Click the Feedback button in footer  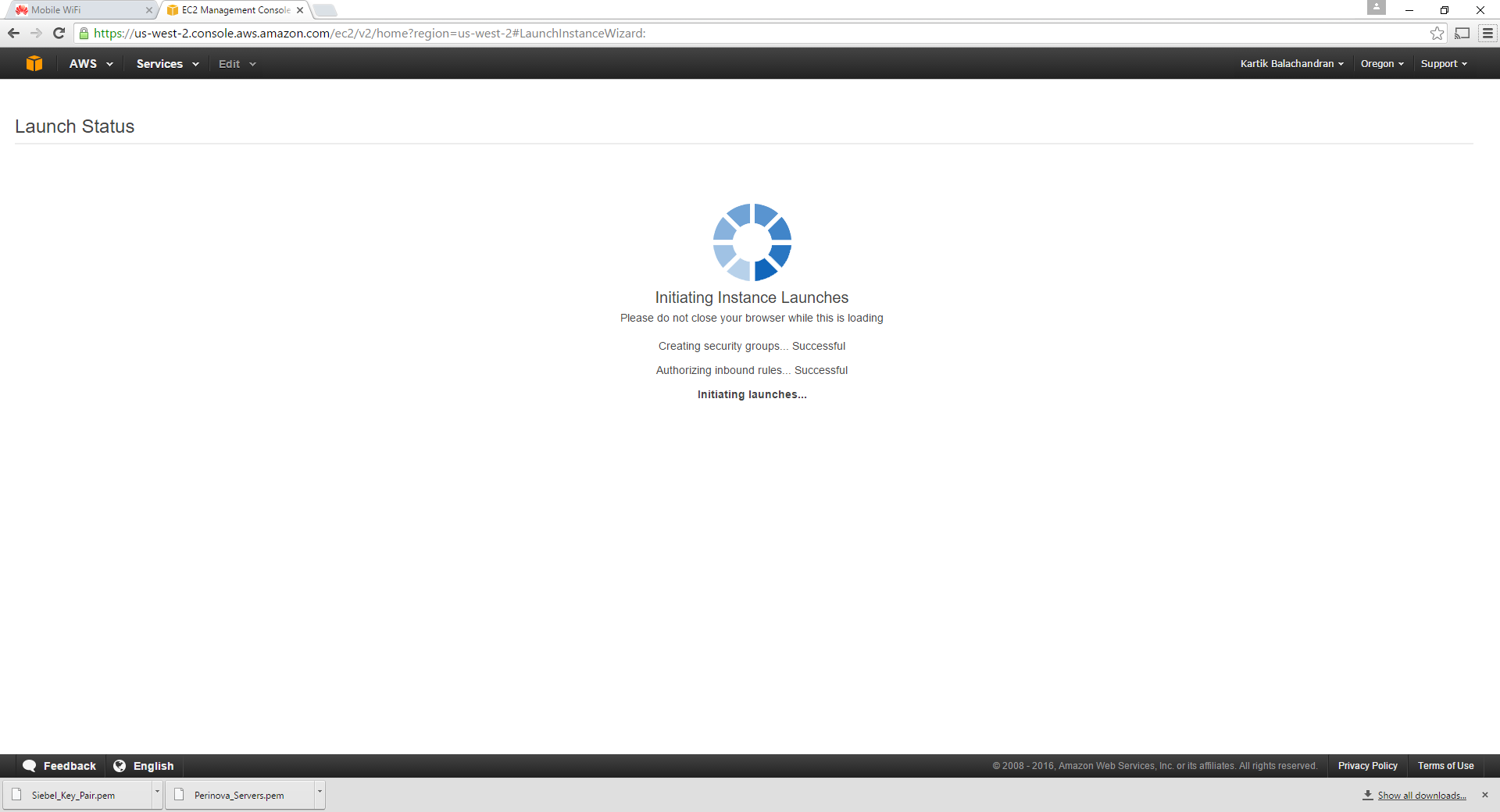coord(59,766)
